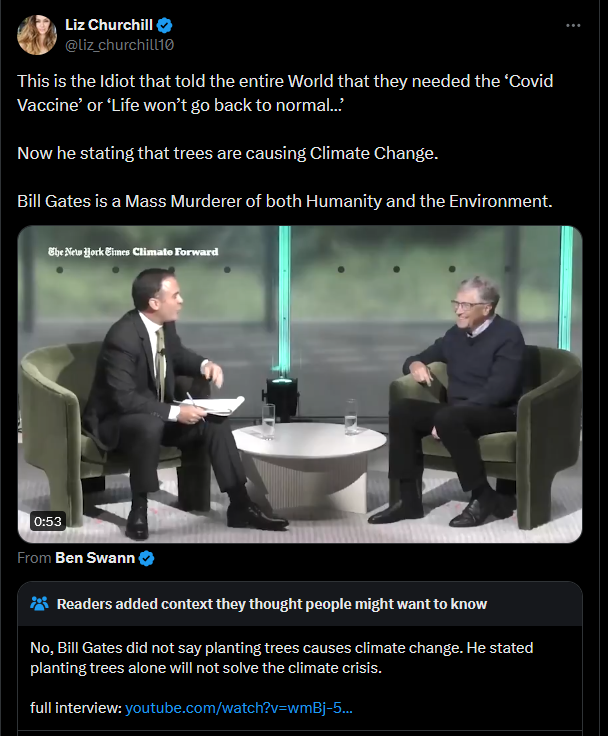The height and width of the screenshot is (736, 608).
Task: Click the community note text body
Action: [282, 658]
